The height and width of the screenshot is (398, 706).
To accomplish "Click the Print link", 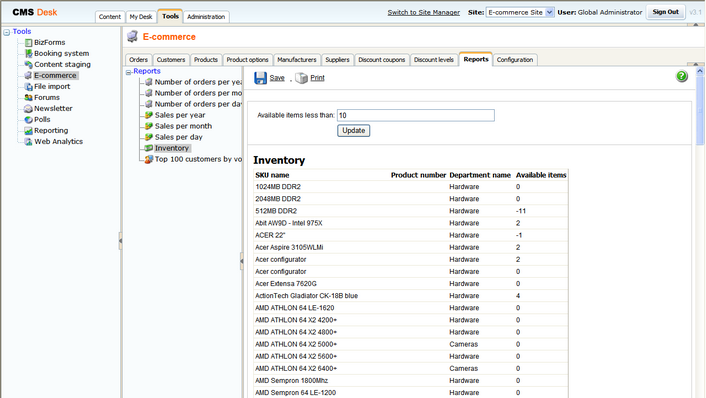I will pos(317,78).
